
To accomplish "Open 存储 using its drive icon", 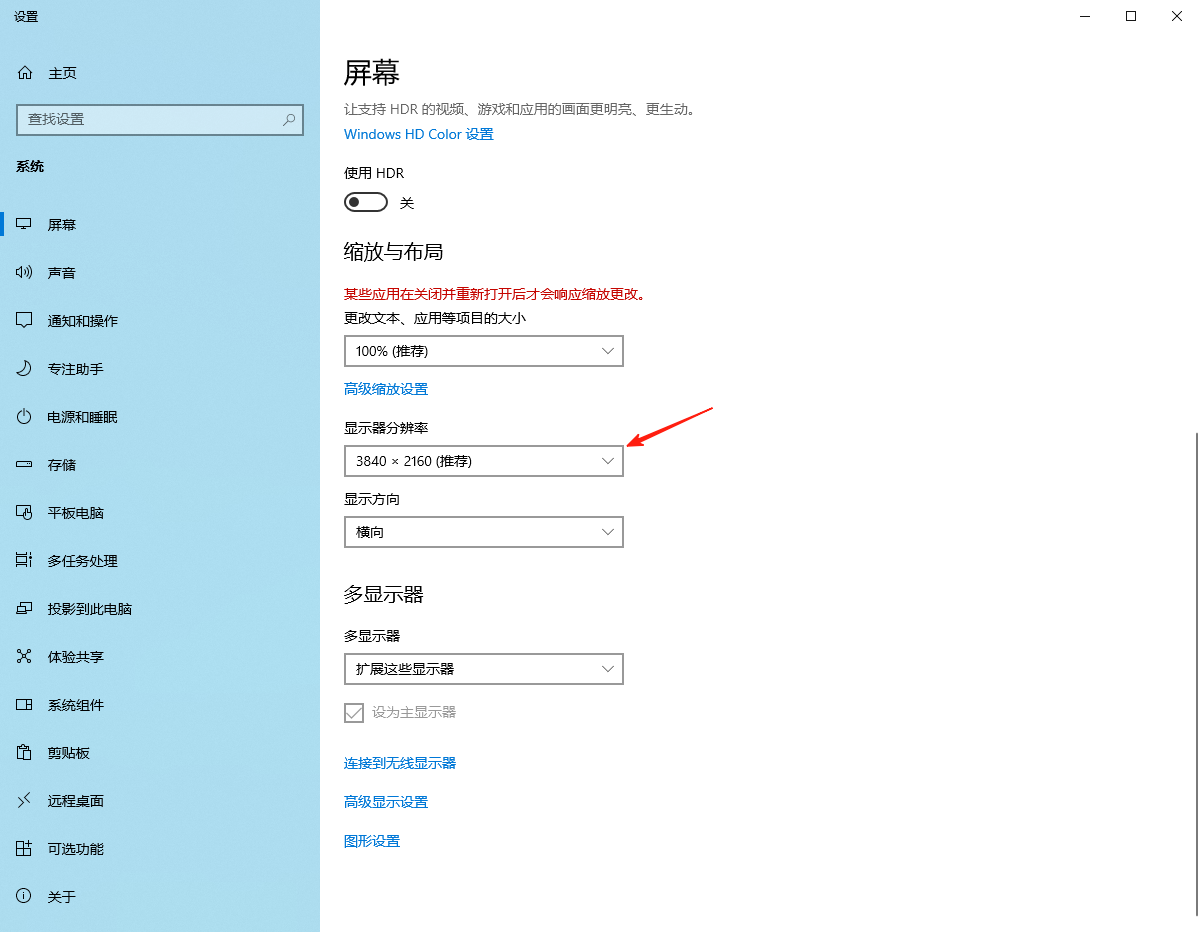I will tap(25, 465).
